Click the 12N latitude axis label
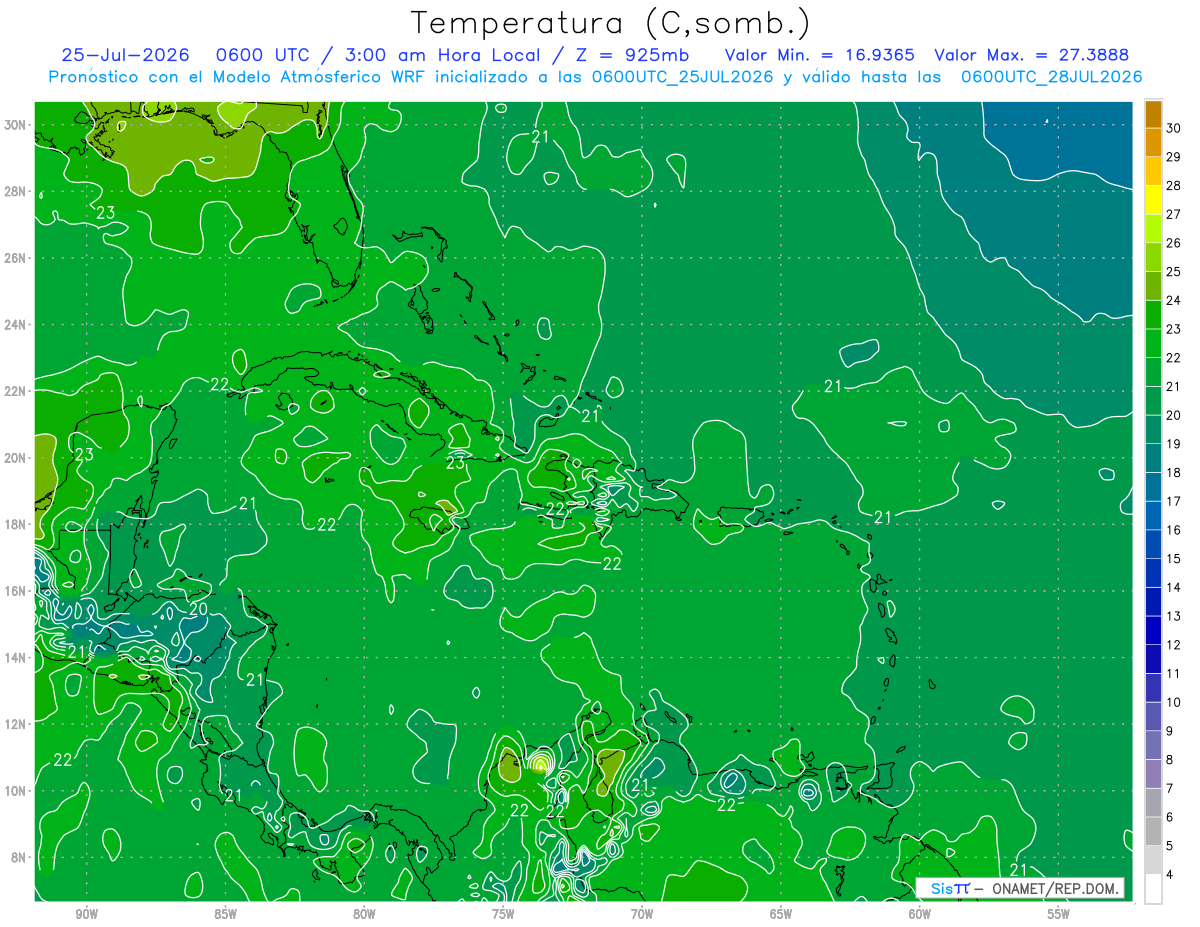Screen dimensions: 1200x927 16,724
